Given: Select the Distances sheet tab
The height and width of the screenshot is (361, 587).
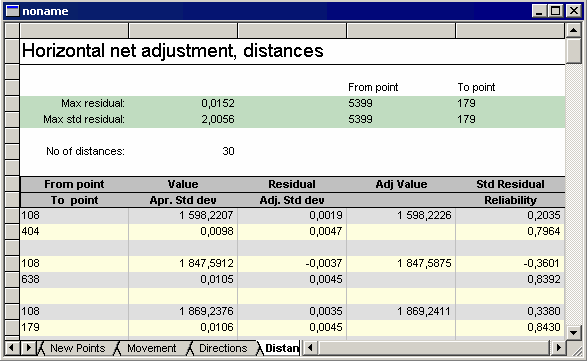Looking at the screenshot, I should [281, 348].
